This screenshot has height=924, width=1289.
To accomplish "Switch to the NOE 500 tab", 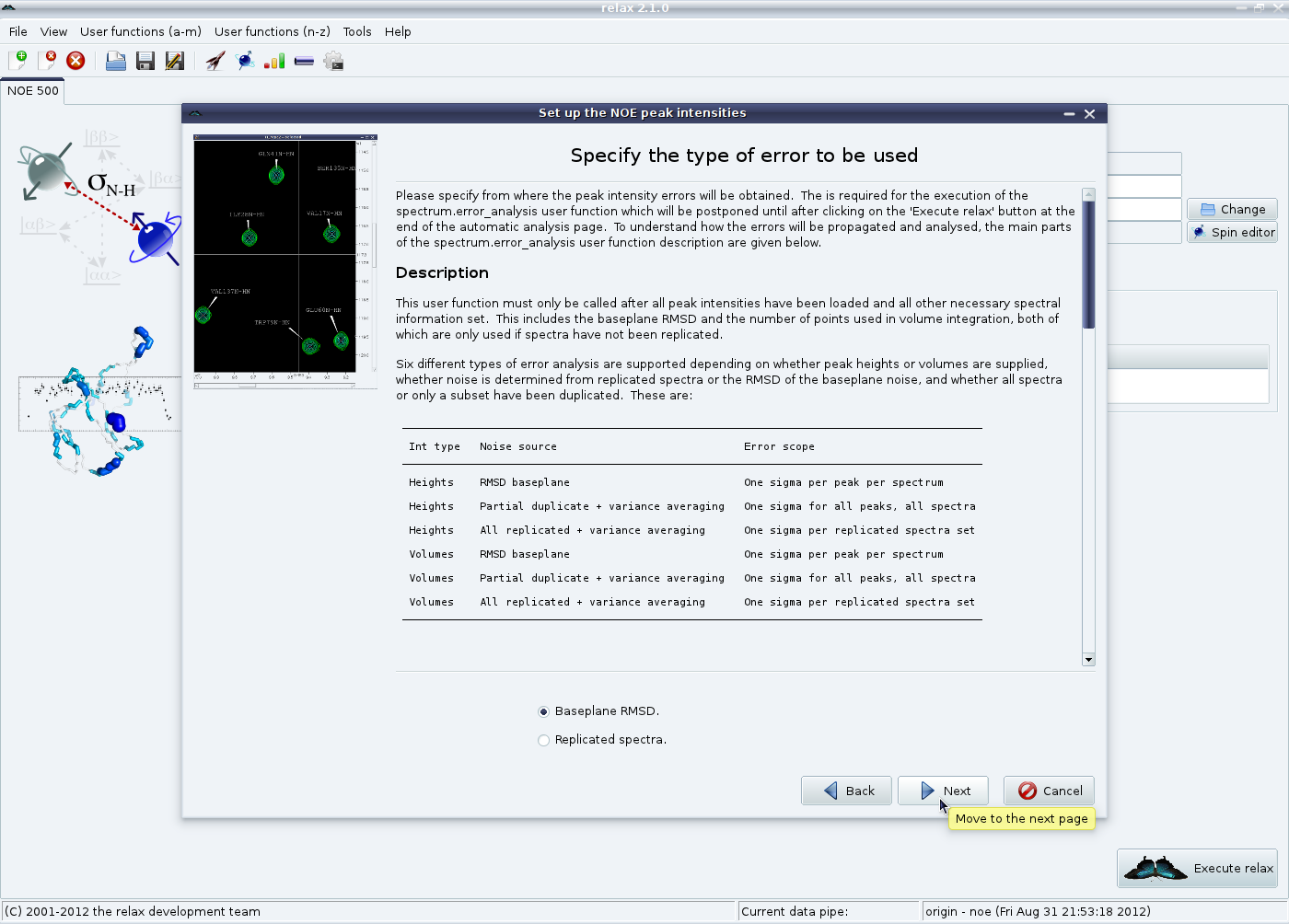I will (x=33, y=91).
